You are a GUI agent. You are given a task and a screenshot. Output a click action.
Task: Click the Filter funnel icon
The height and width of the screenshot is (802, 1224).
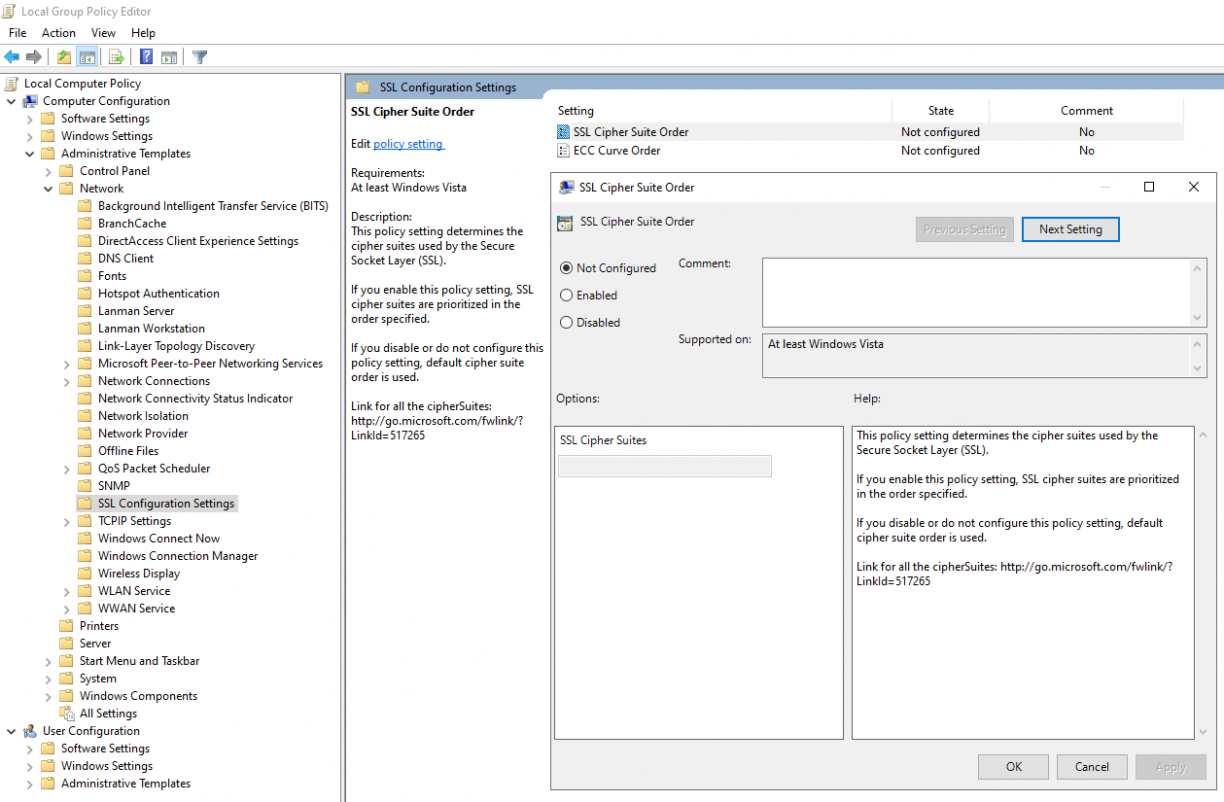[x=199, y=57]
